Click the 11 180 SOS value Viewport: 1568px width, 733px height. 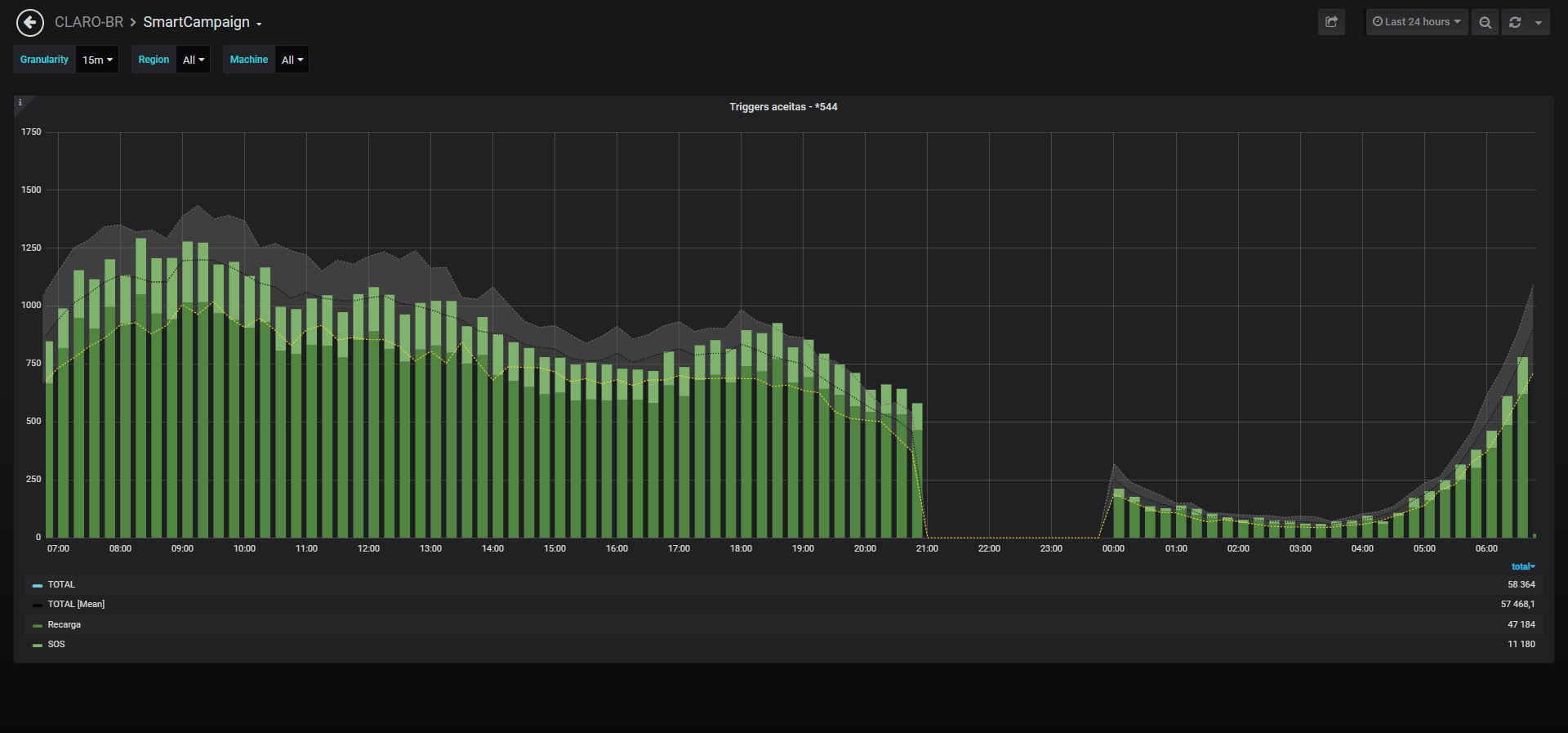(1521, 645)
